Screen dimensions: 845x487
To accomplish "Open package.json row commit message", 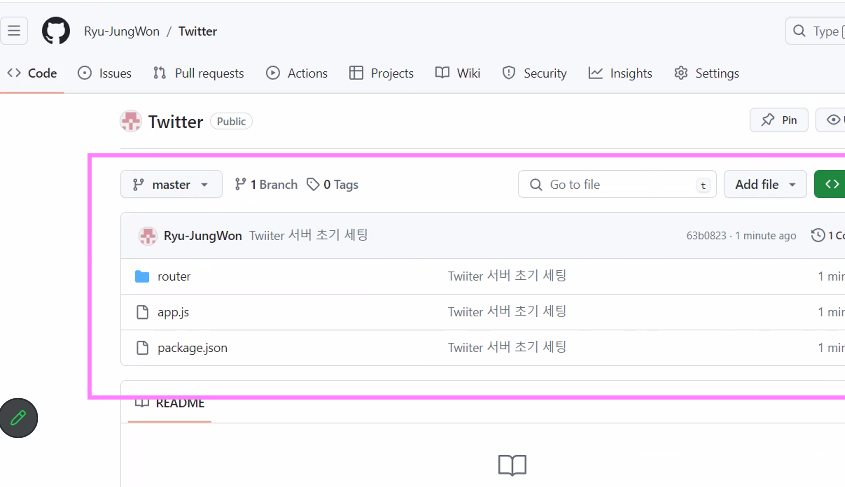I will (x=507, y=347).
